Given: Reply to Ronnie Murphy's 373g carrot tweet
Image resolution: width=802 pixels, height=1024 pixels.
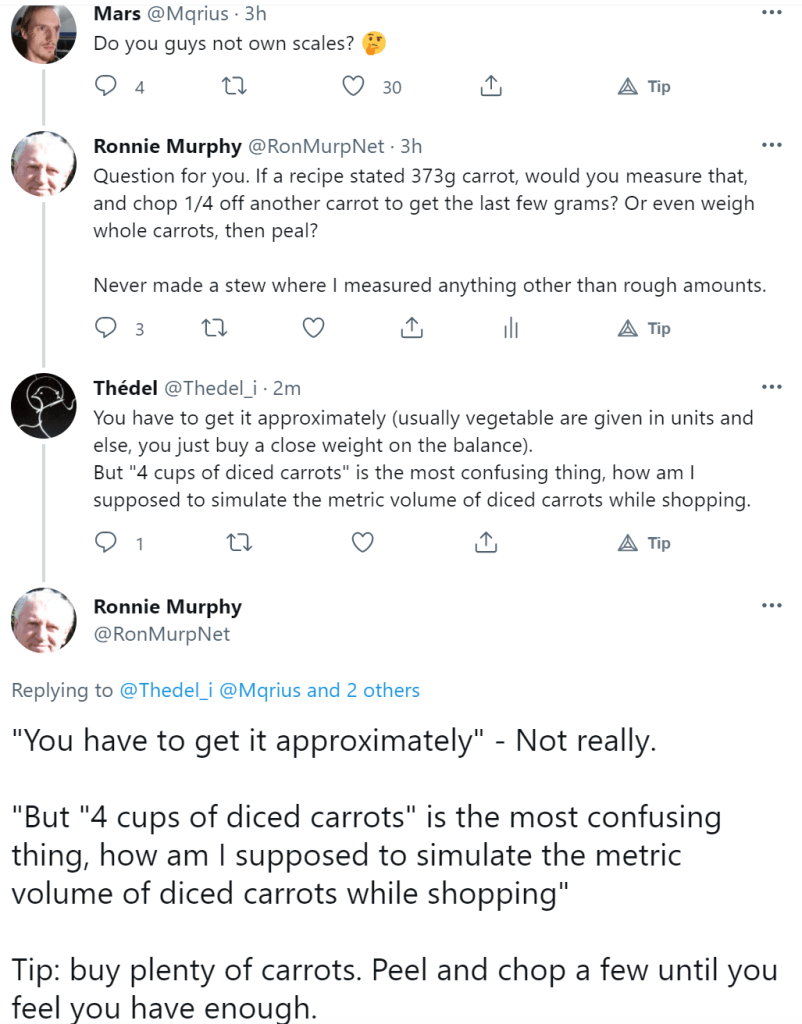Looking at the screenshot, I should tap(106, 328).
